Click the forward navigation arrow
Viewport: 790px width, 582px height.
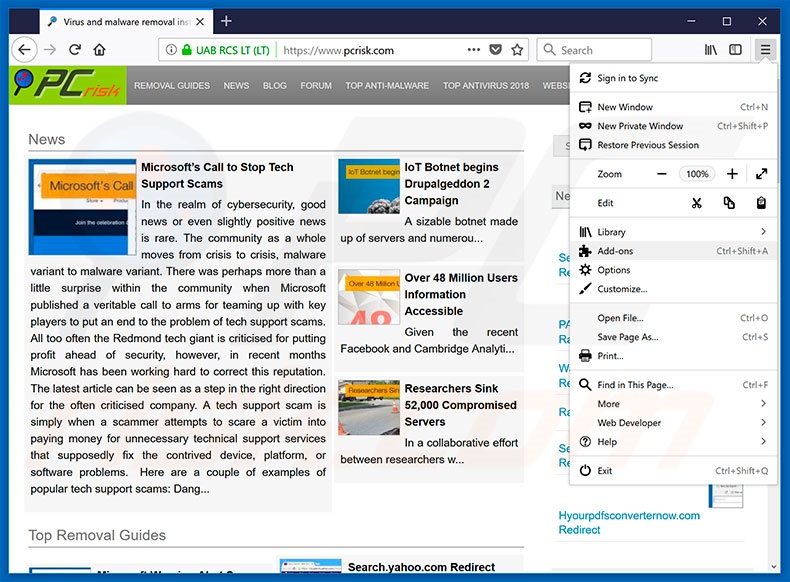(50, 49)
